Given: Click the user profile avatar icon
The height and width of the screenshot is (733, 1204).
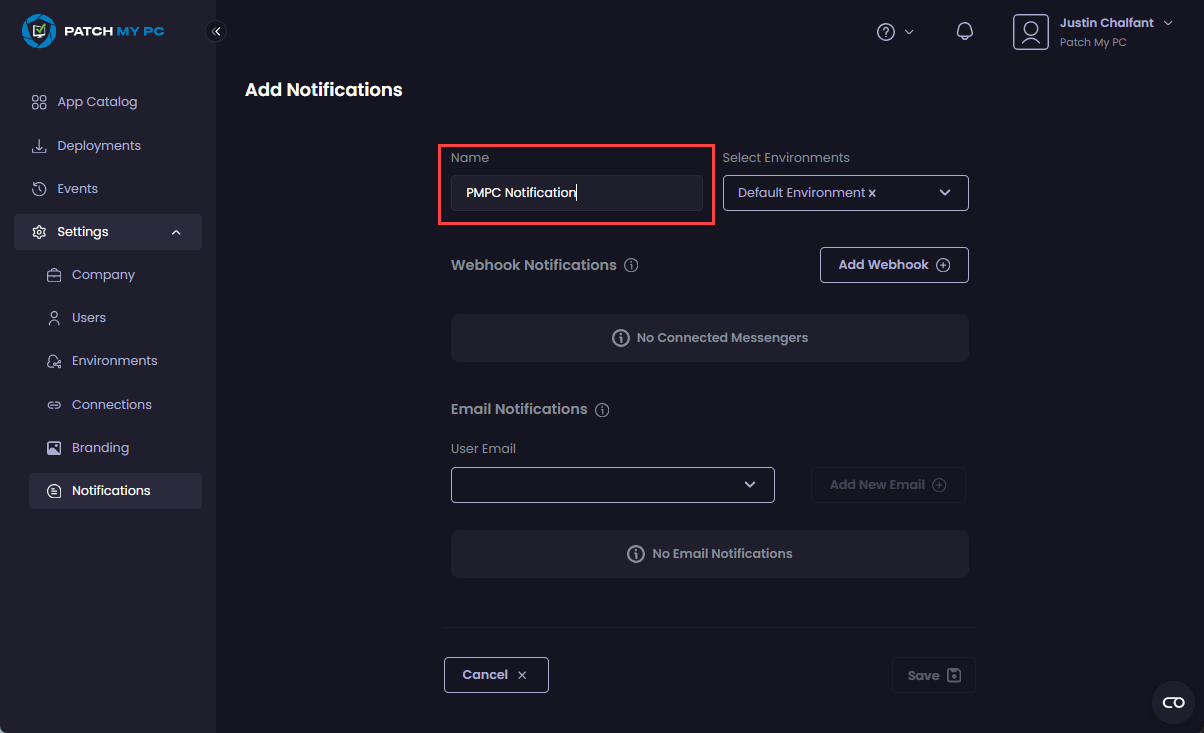Looking at the screenshot, I should [x=1030, y=32].
